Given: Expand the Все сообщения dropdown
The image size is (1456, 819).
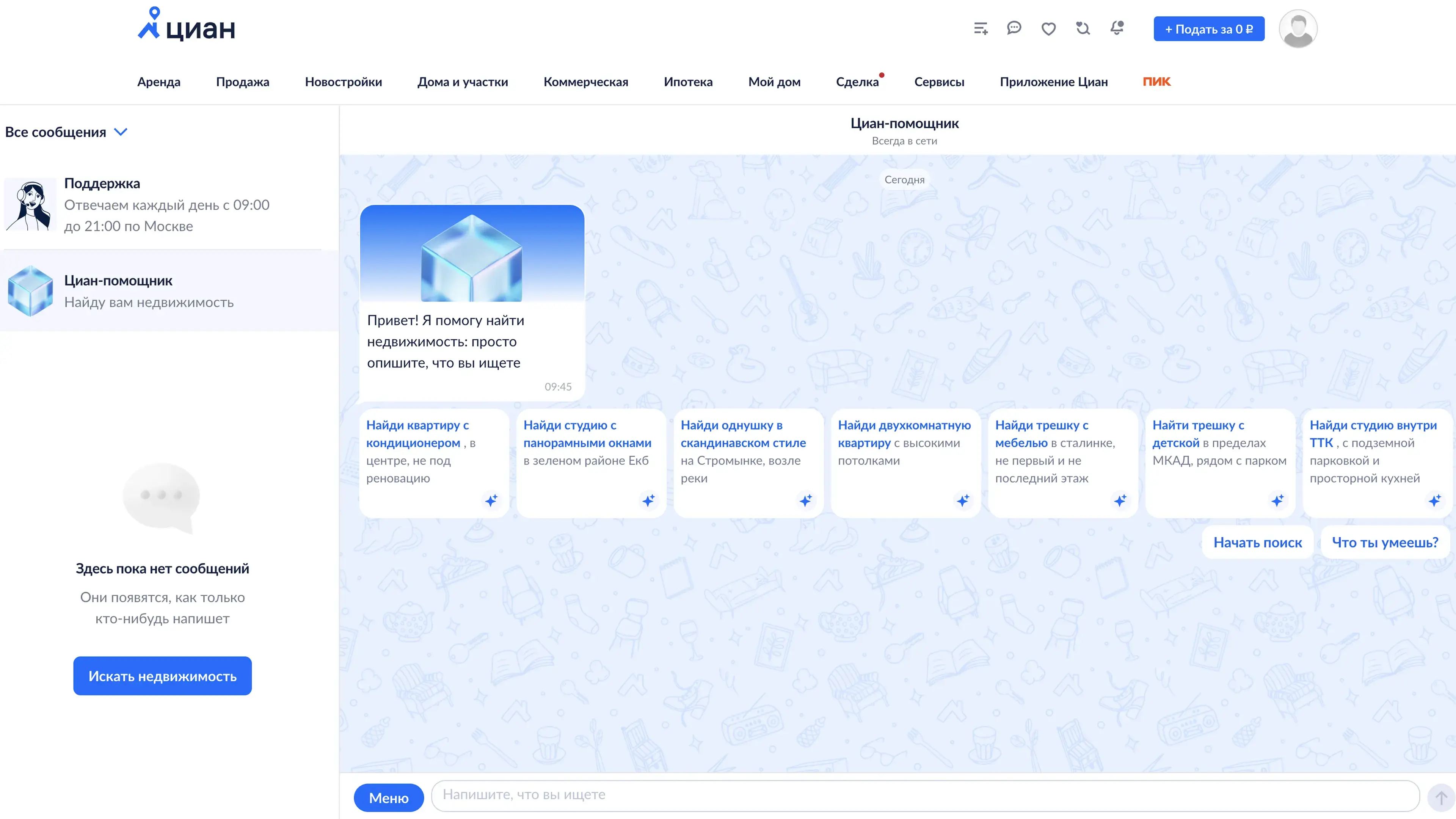Looking at the screenshot, I should click(x=66, y=132).
